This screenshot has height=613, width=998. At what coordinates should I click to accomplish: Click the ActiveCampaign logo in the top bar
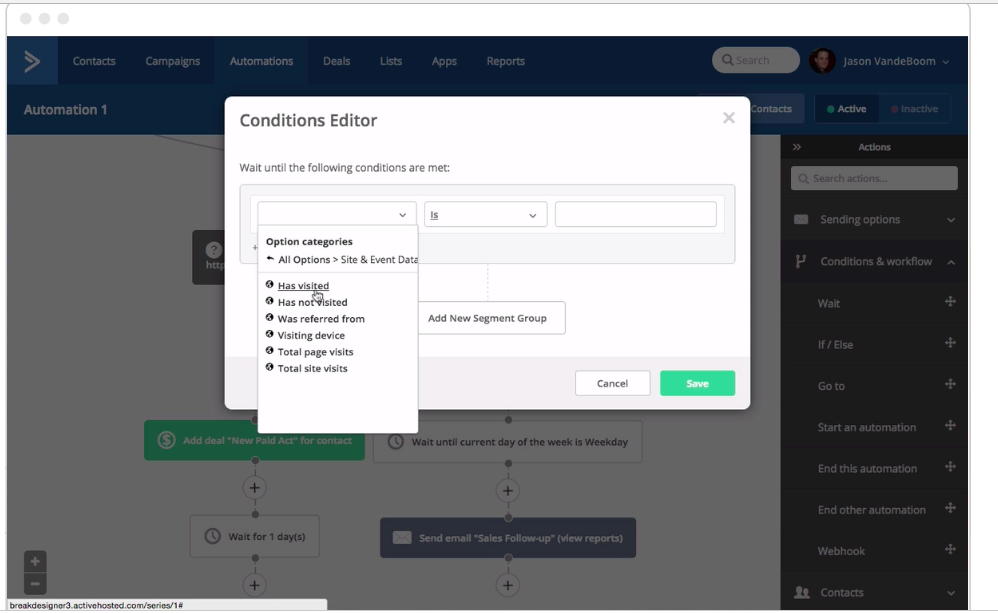[x=31, y=60]
